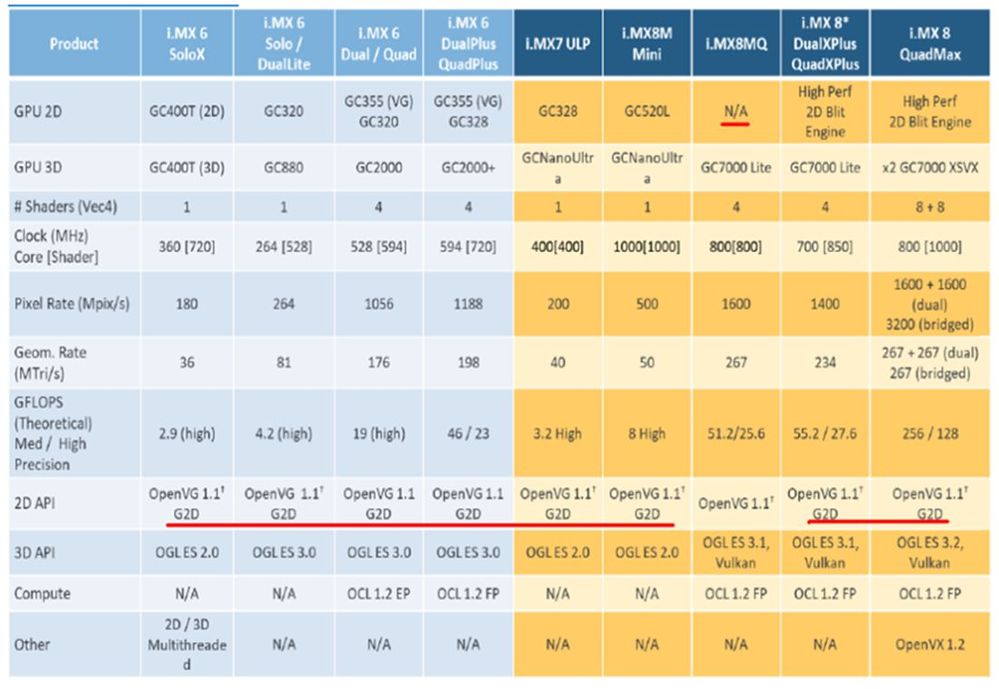Click the "GC400T (2D)" cell
Screen dimensions: 999x689
point(187,112)
